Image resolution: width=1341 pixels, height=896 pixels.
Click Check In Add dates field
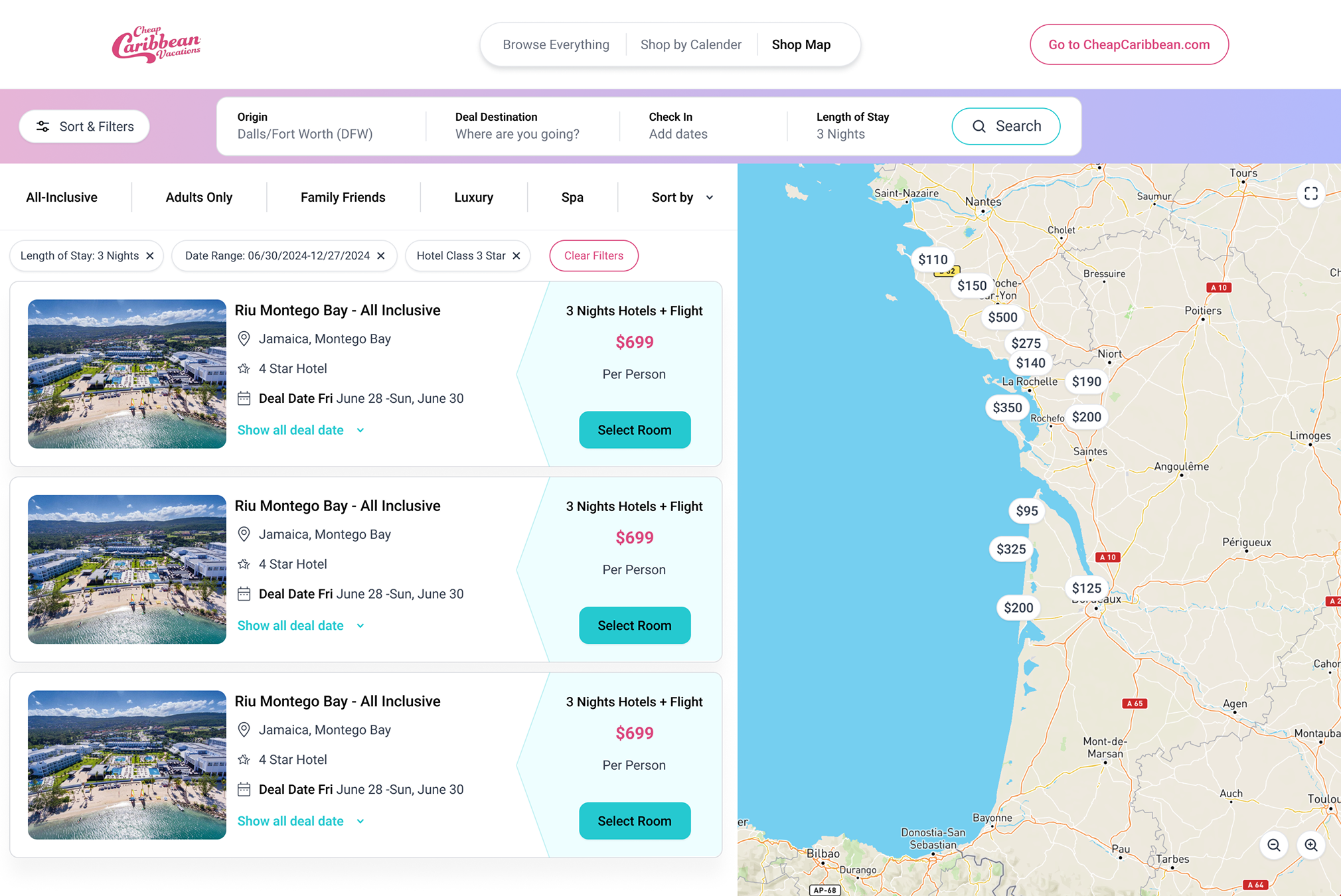(678, 126)
